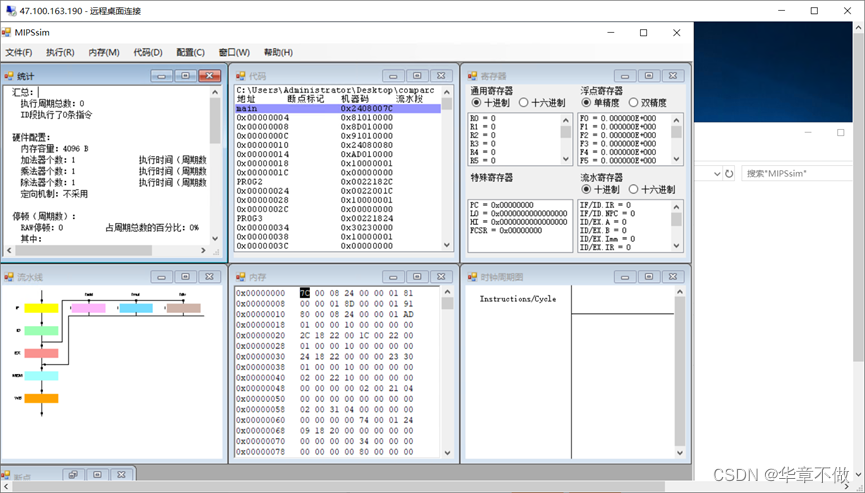Screen dimensions: 865x493
Task: Maximize the 流水线 window
Action: [x=185, y=276]
